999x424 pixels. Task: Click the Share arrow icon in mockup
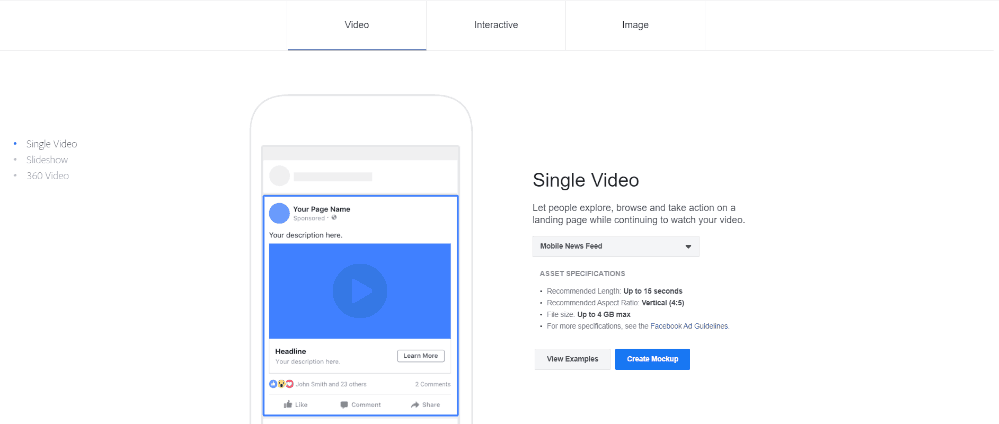(415, 405)
